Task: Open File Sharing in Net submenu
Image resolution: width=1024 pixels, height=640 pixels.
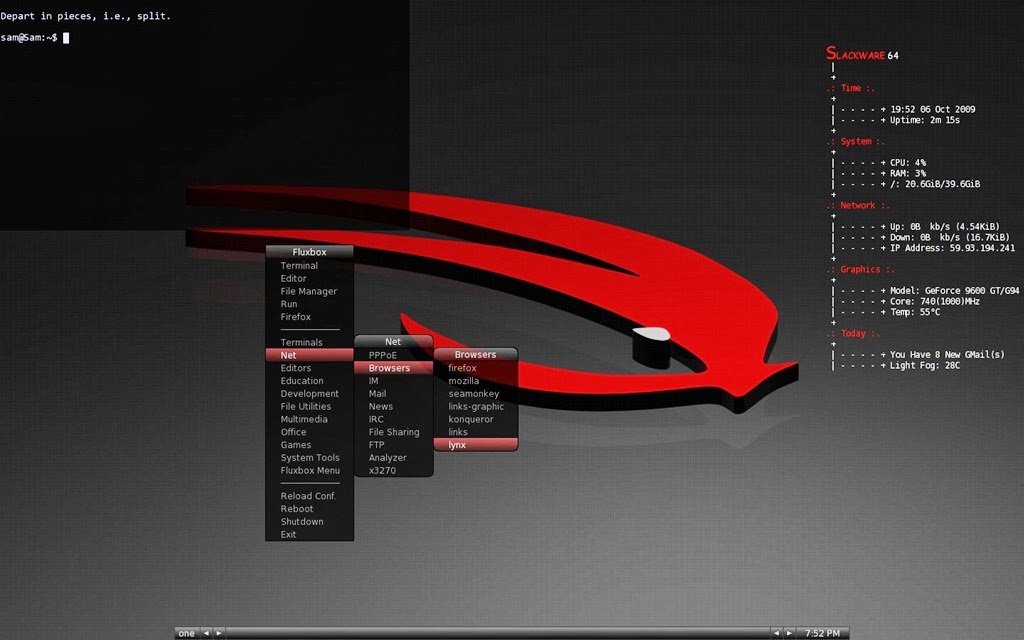Action: [x=394, y=432]
